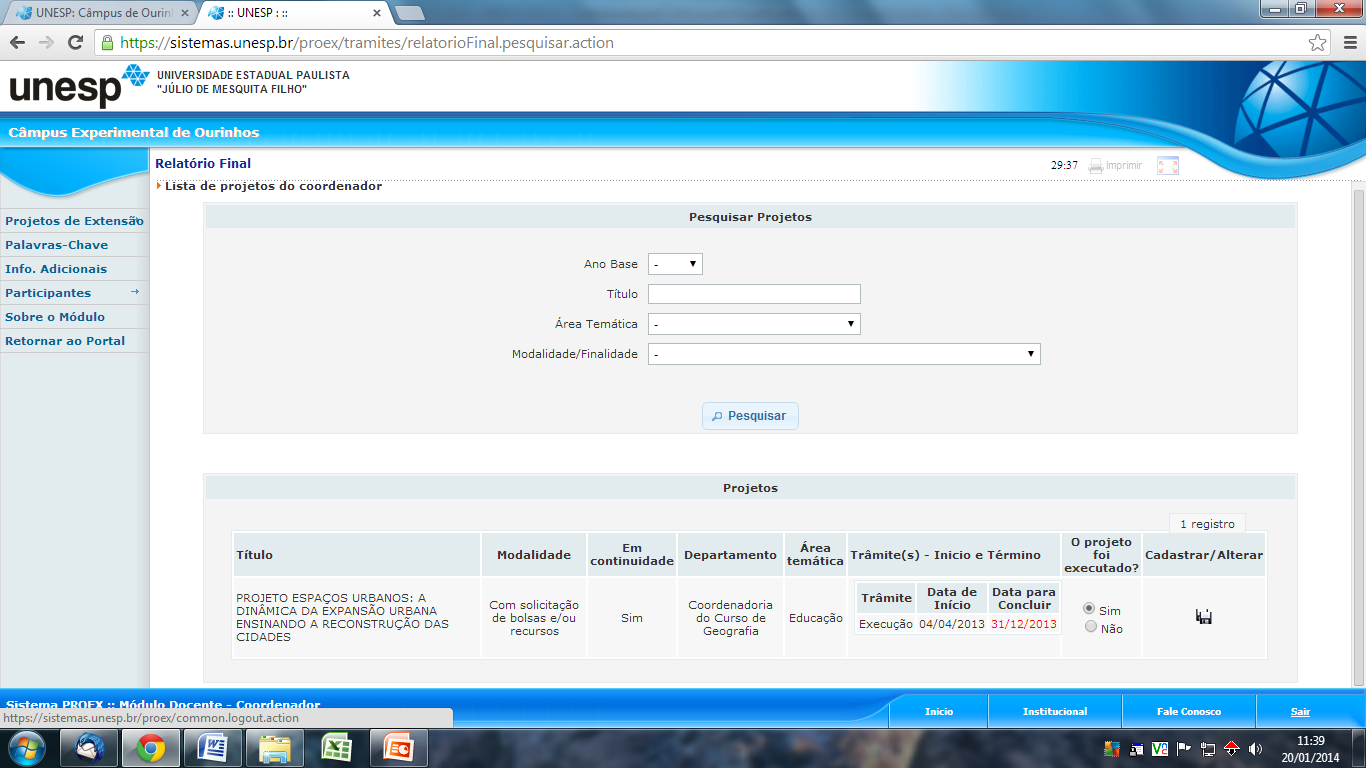Select Sim for project executed
The image size is (1366, 768).
(x=1090, y=609)
